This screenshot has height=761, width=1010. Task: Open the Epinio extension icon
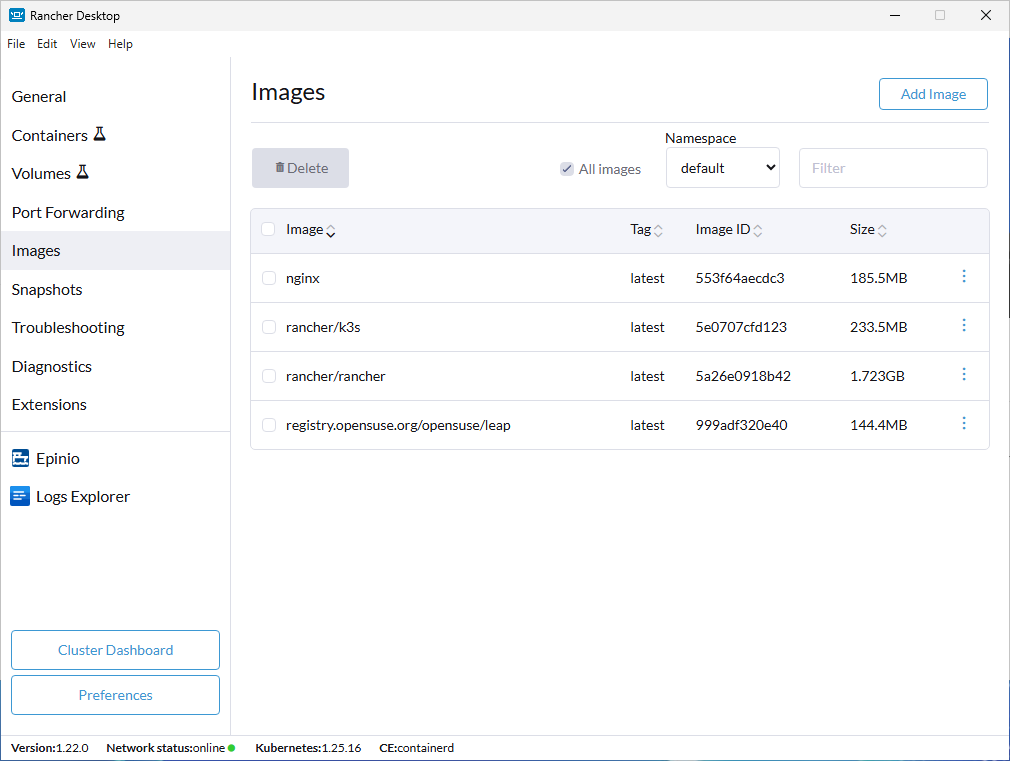click(20, 458)
